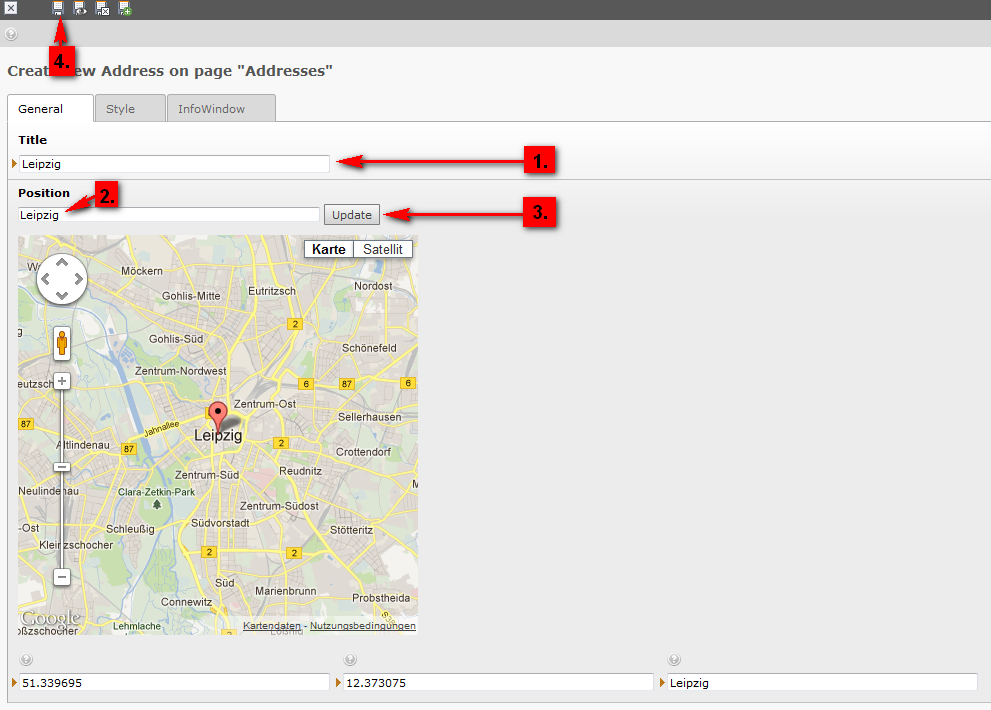Click the map zoom slider handle

(62, 467)
